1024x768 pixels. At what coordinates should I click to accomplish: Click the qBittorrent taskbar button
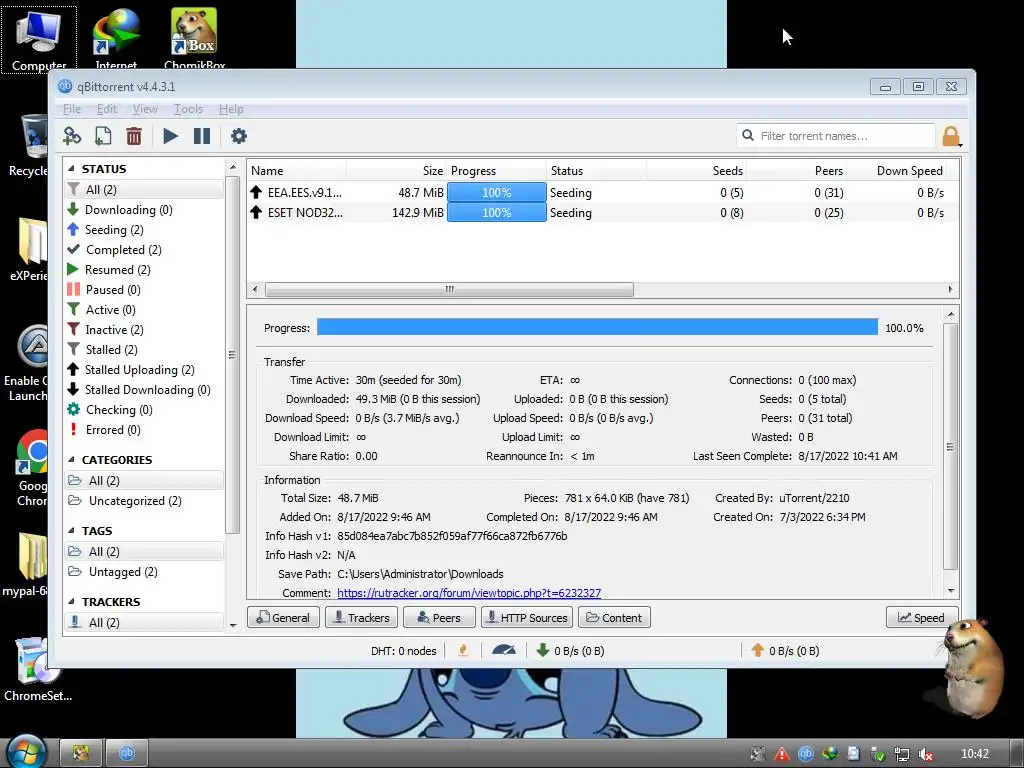click(127, 754)
